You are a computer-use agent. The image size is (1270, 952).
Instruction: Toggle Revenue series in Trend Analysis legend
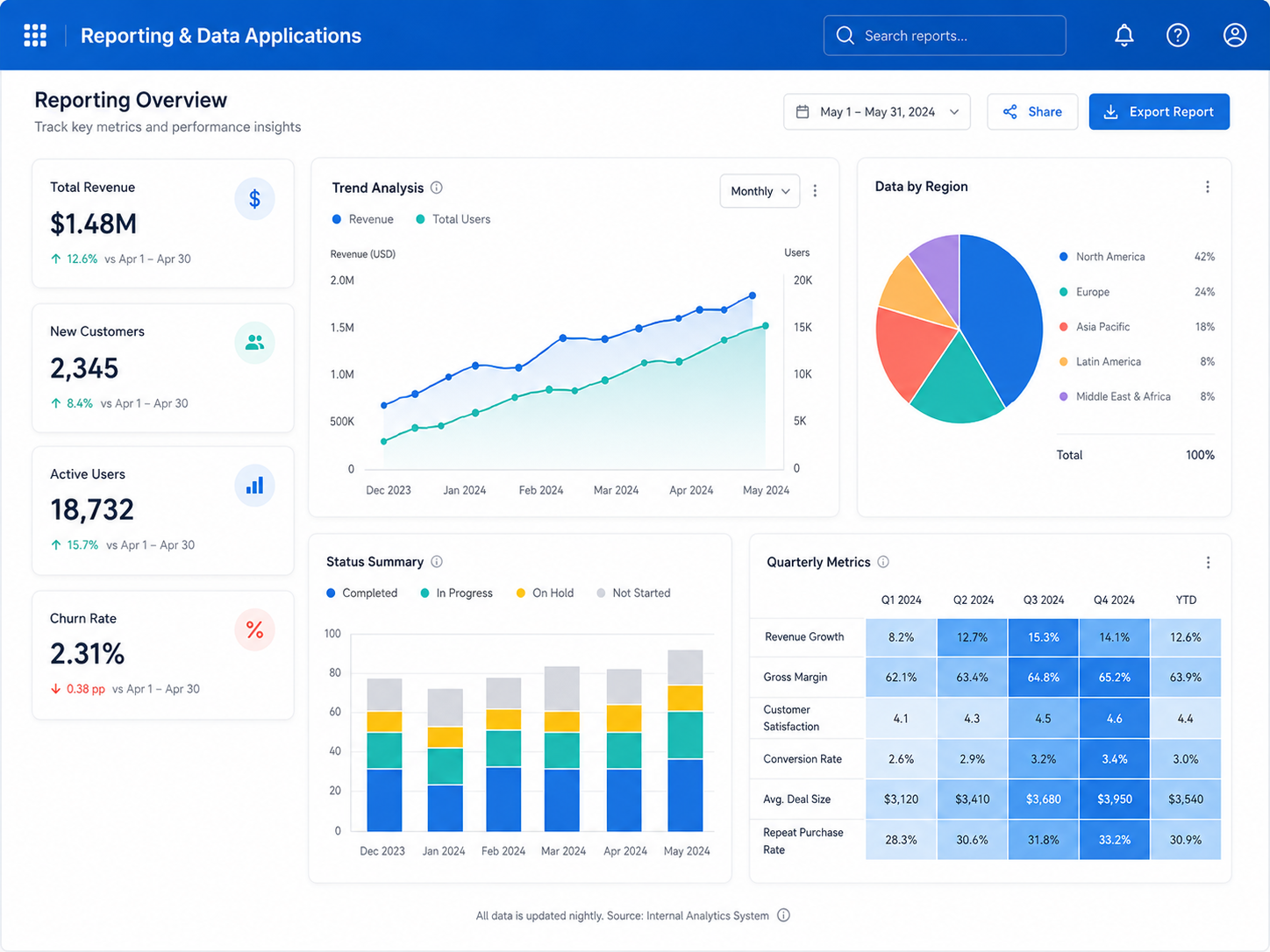click(363, 219)
